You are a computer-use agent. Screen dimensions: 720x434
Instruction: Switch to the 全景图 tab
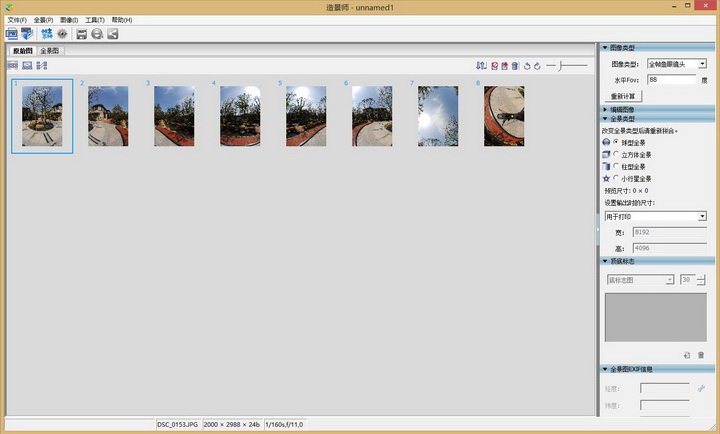point(49,50)
